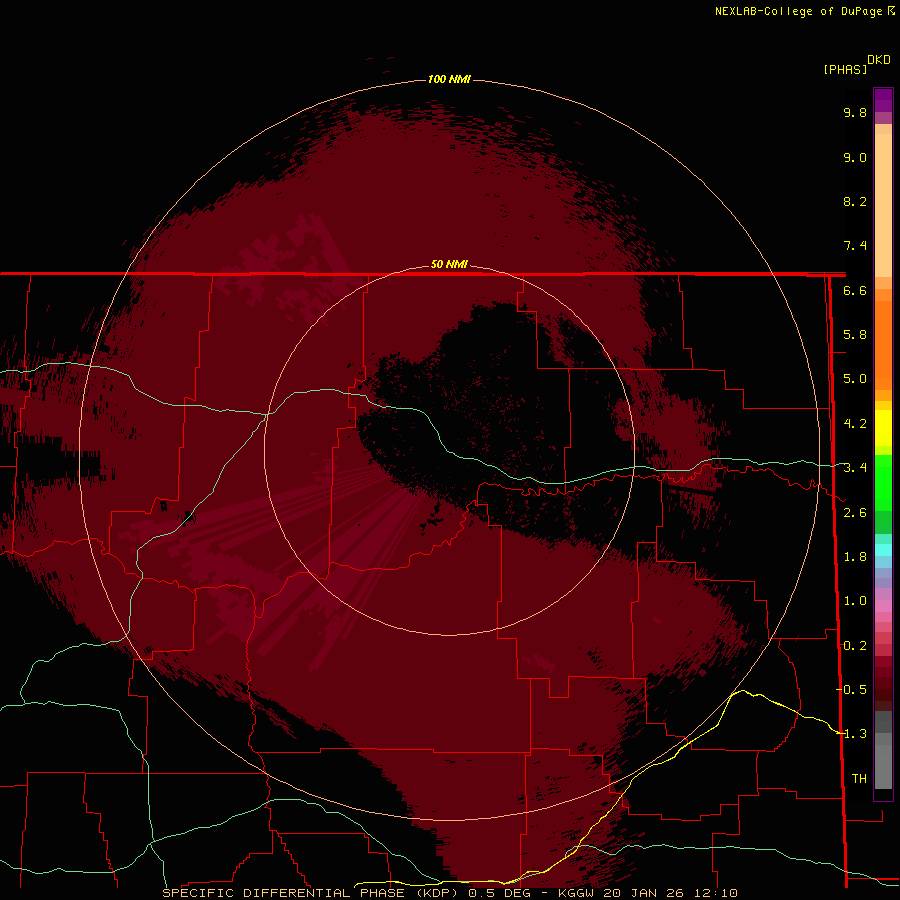Pick the yellow color bar segment

click(x=883, y=428)
